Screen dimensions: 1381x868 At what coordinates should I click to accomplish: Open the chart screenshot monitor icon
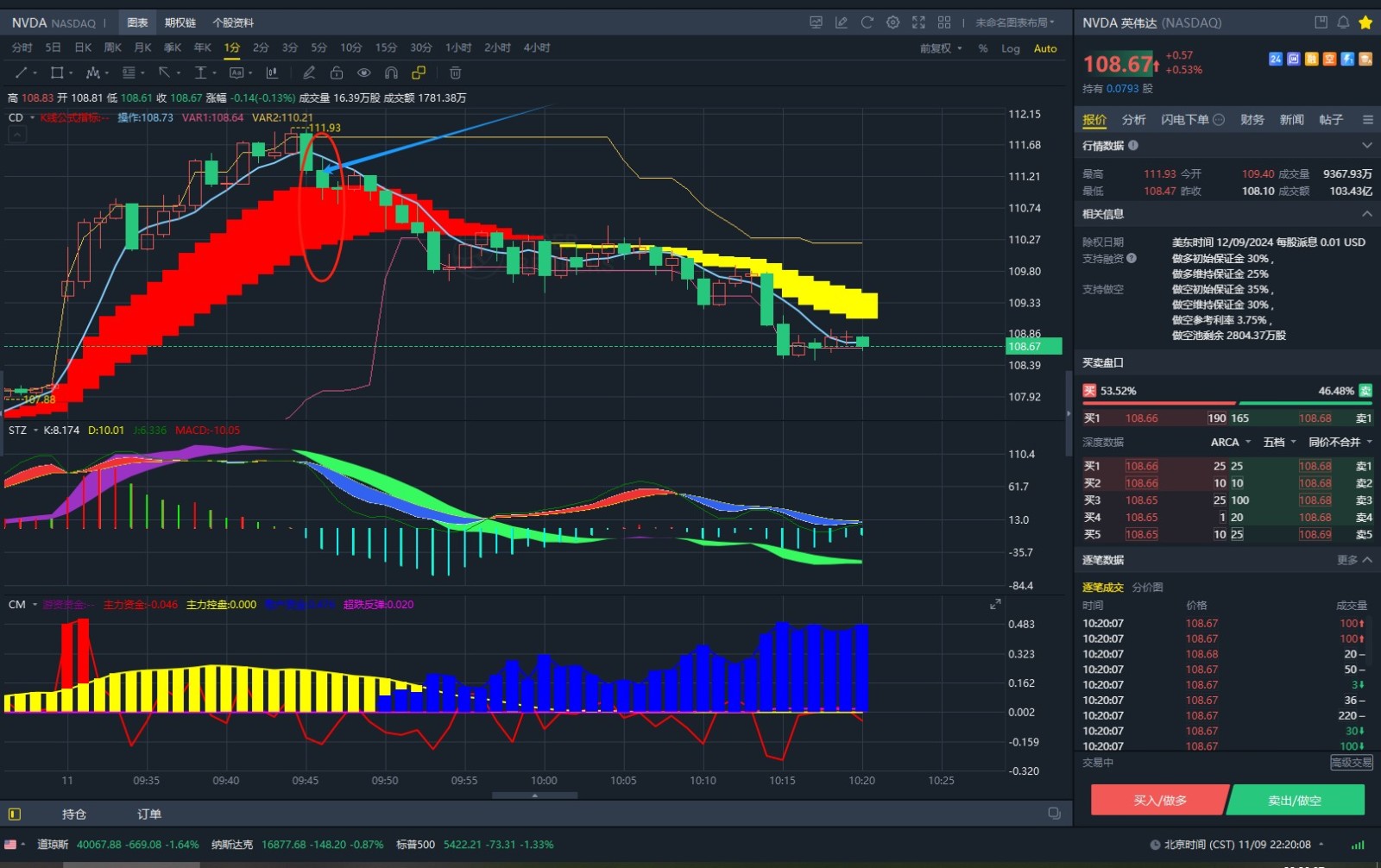pyautogui.click(x=816, y=22)
